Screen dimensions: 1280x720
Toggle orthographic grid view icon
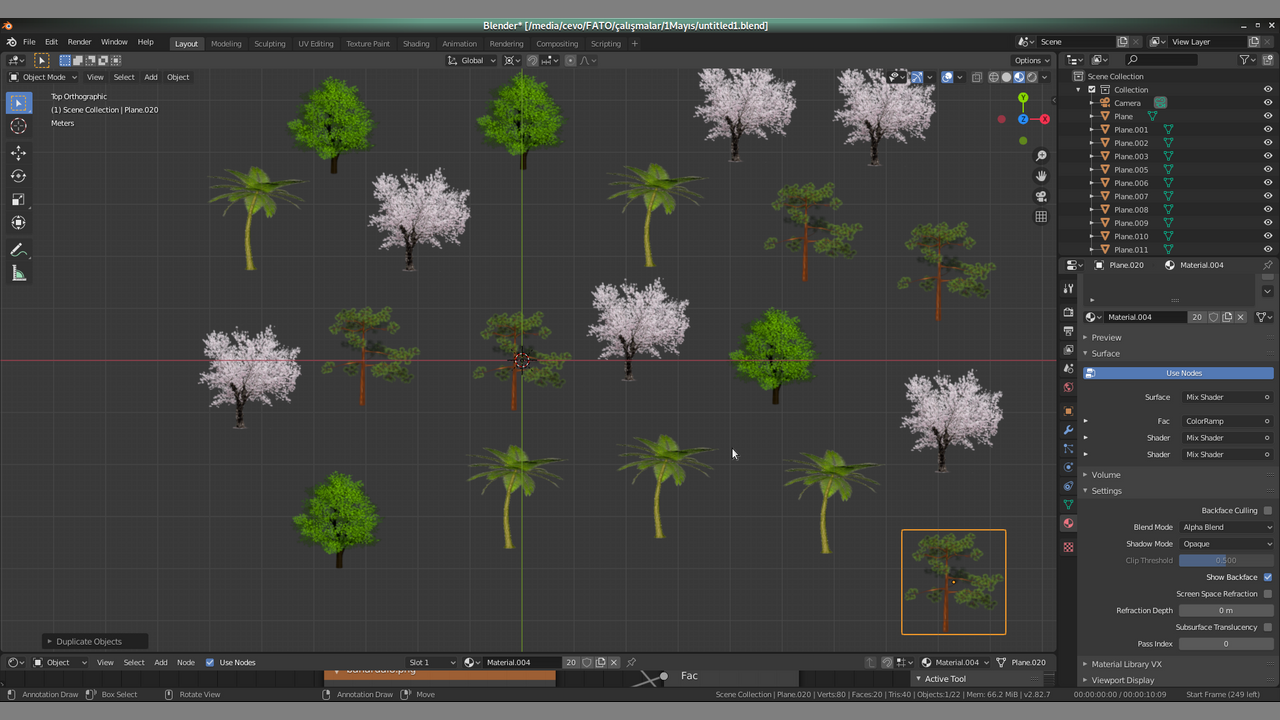point(1041,216)
